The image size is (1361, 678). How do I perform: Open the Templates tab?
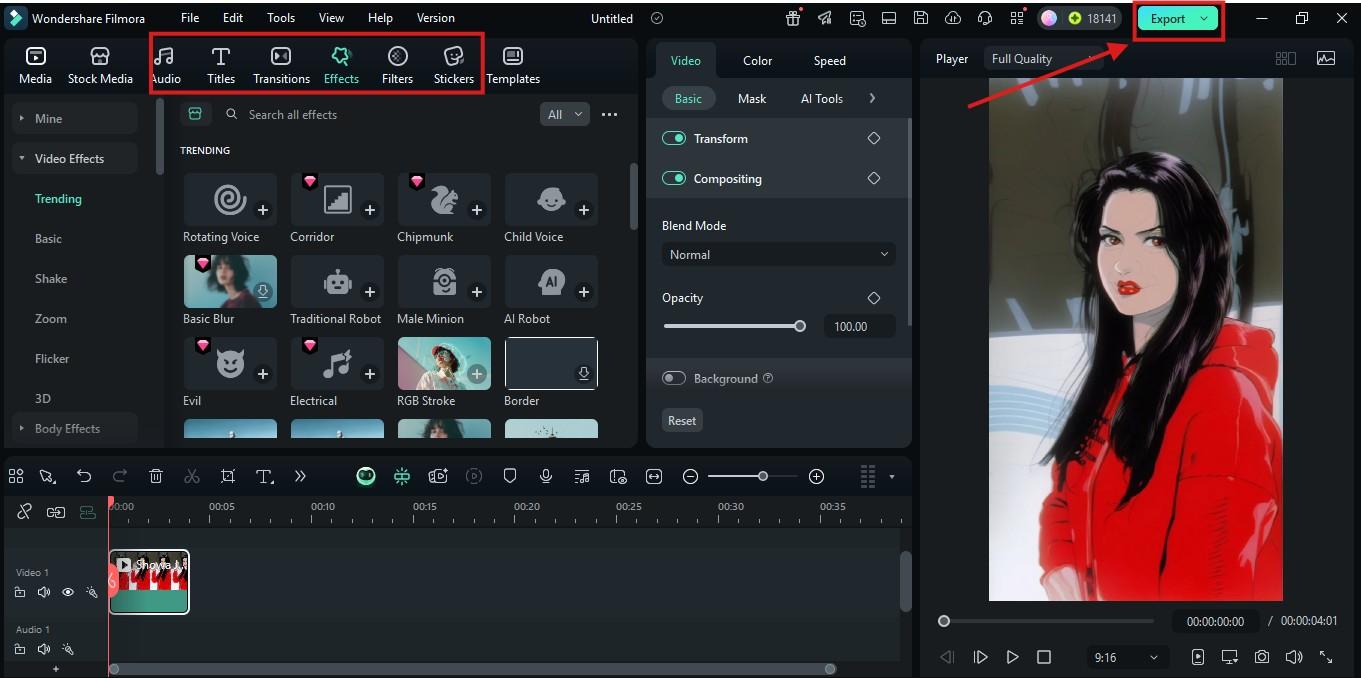pyautogui.click(x=513, y=66)
